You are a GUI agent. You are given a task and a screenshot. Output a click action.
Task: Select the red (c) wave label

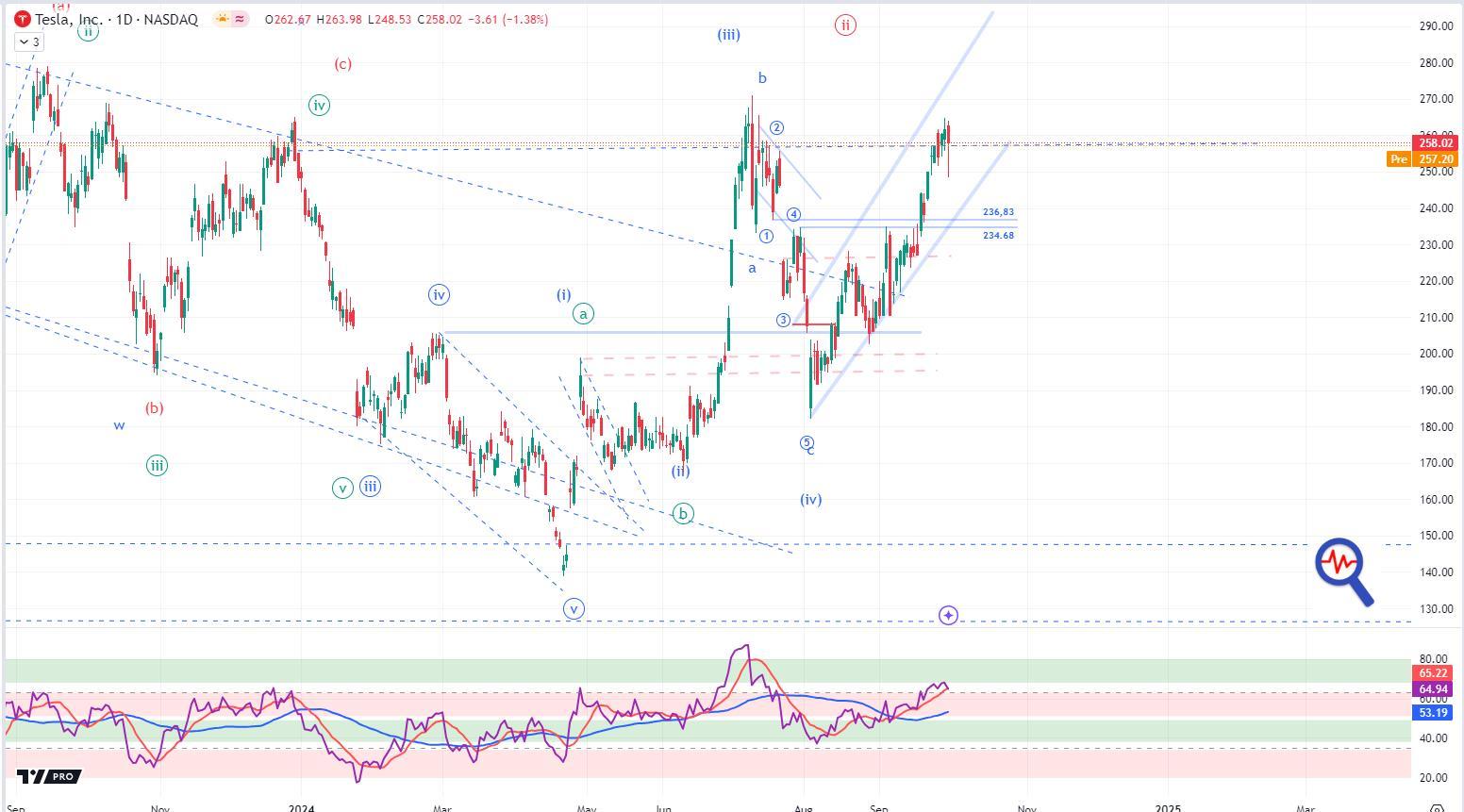coord(342,64)
